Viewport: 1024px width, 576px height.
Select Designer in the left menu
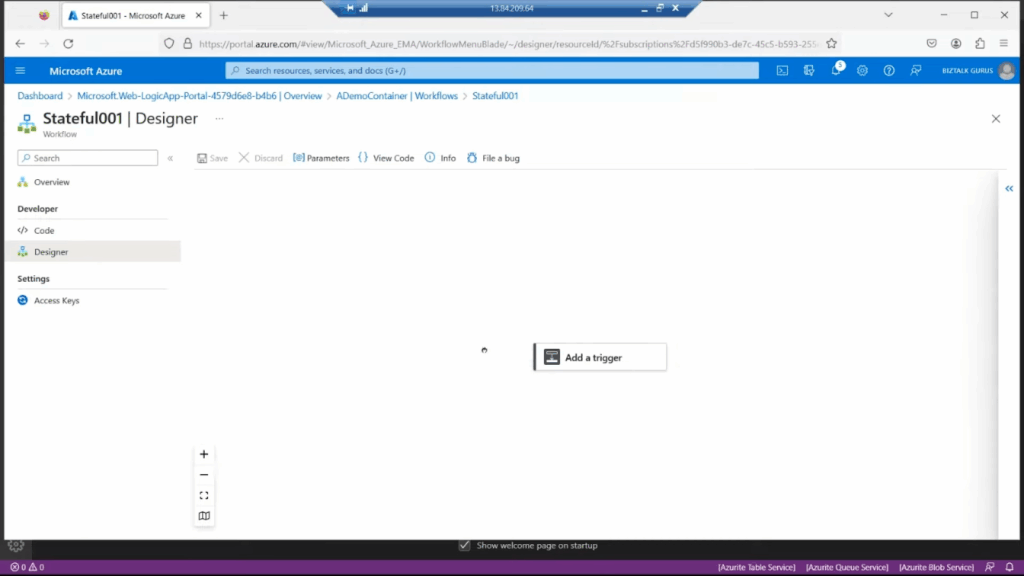pos(92,251)
